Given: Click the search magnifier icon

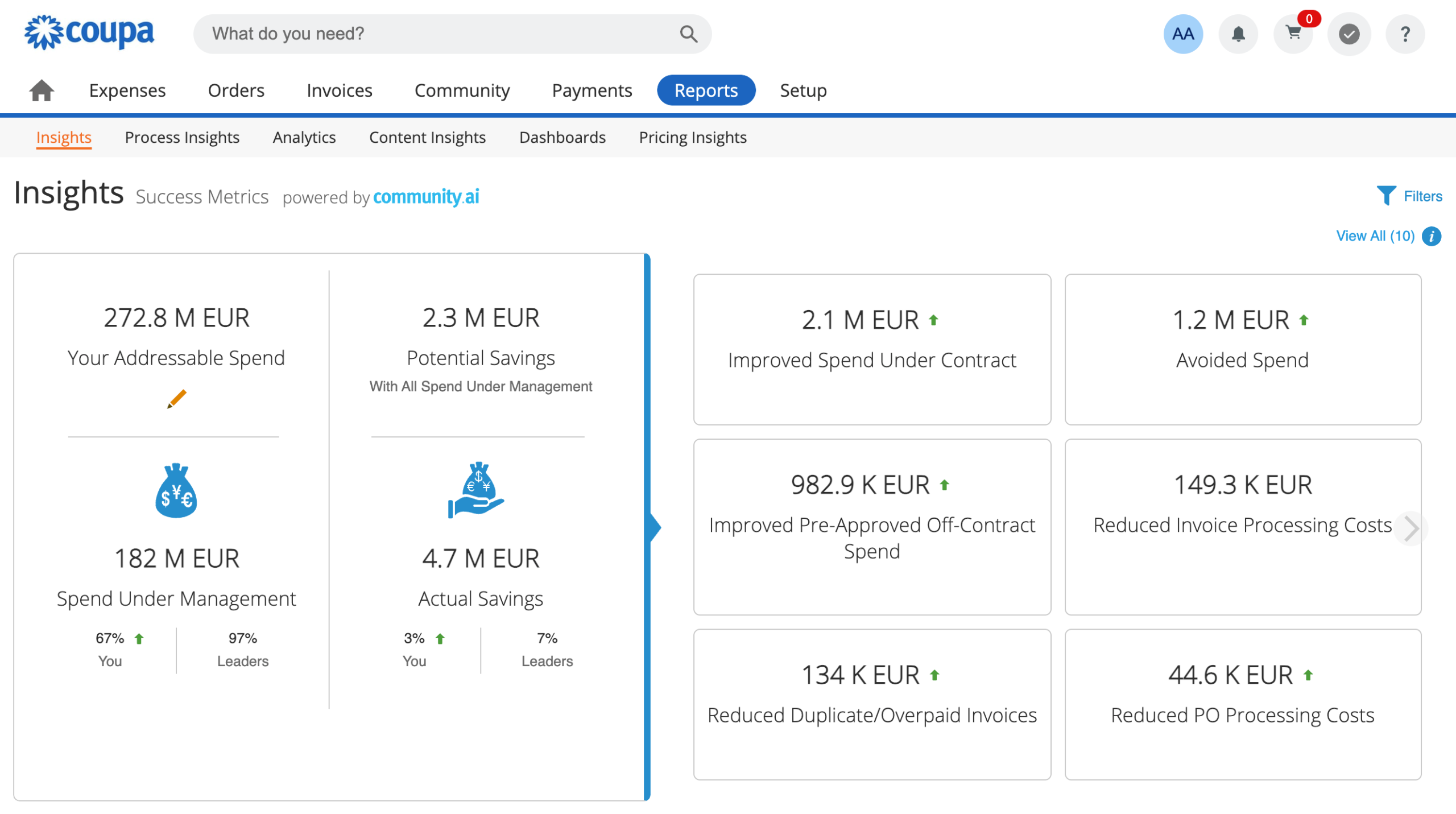Looking at the screenshot, I should 688,34.
